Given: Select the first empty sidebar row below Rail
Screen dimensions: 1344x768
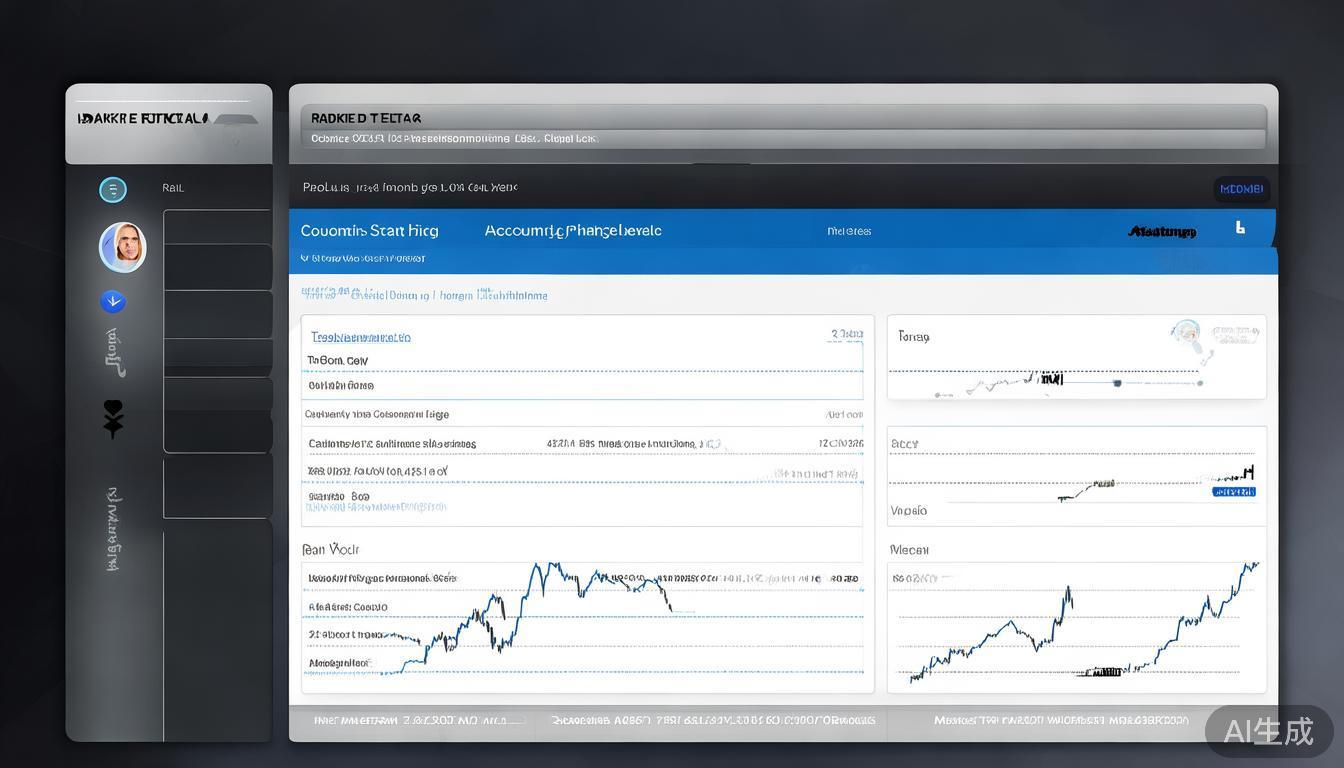Looking at the screenshot, I should coord(217,227).
